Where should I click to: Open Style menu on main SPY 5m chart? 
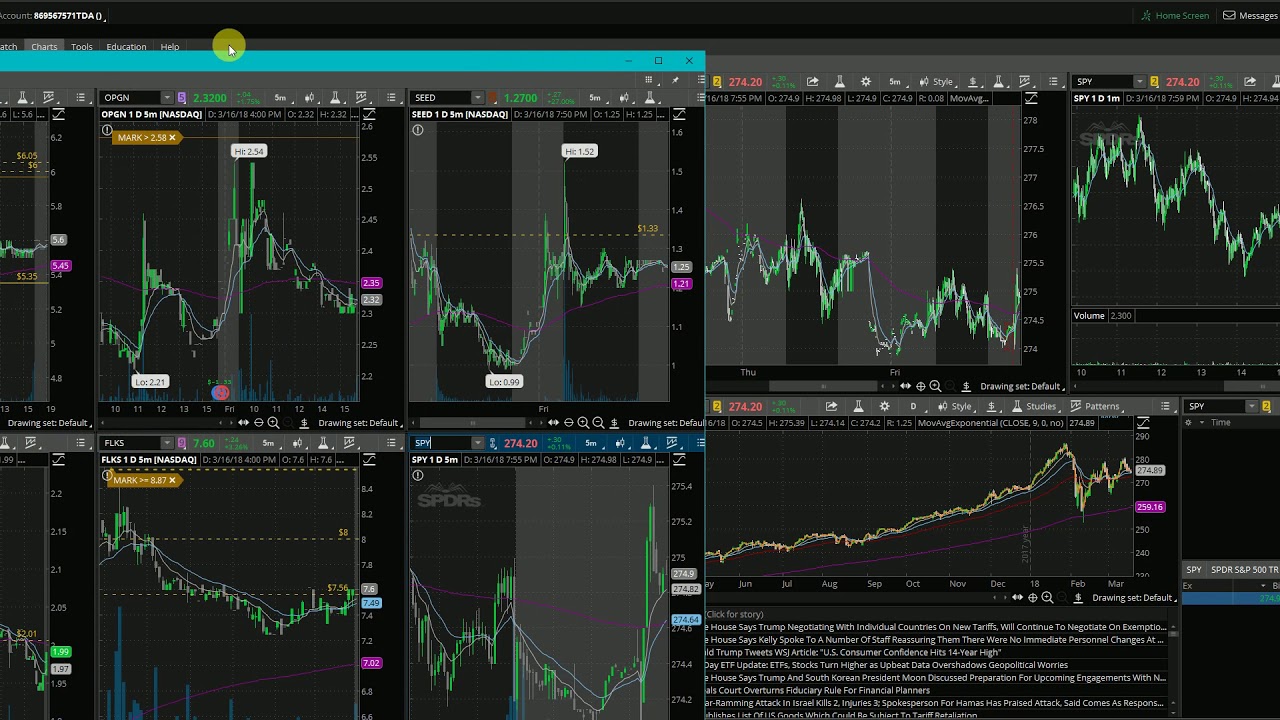click(936, 82)
